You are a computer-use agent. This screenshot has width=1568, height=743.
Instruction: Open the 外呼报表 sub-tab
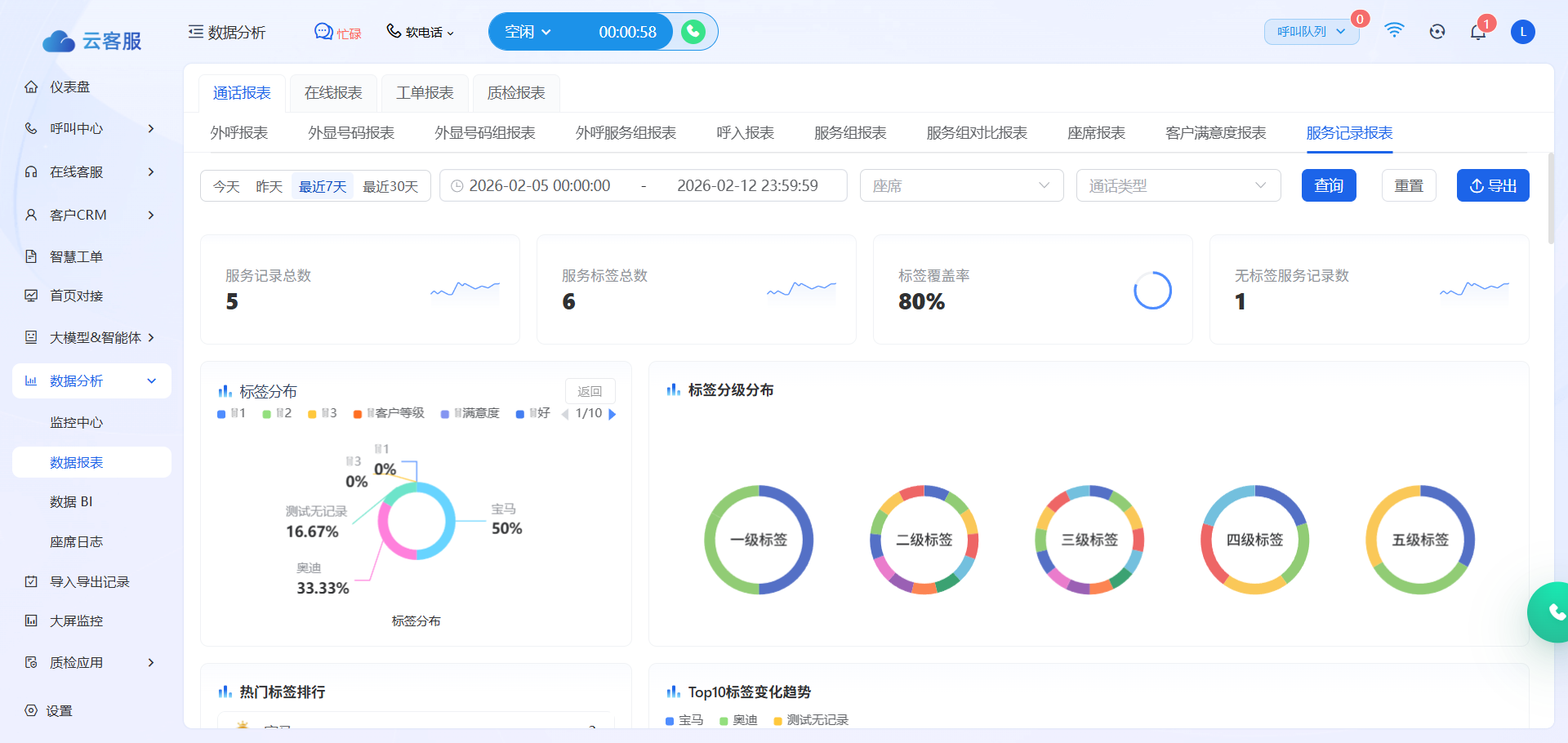pyautogui.click(x=239, y=133)
